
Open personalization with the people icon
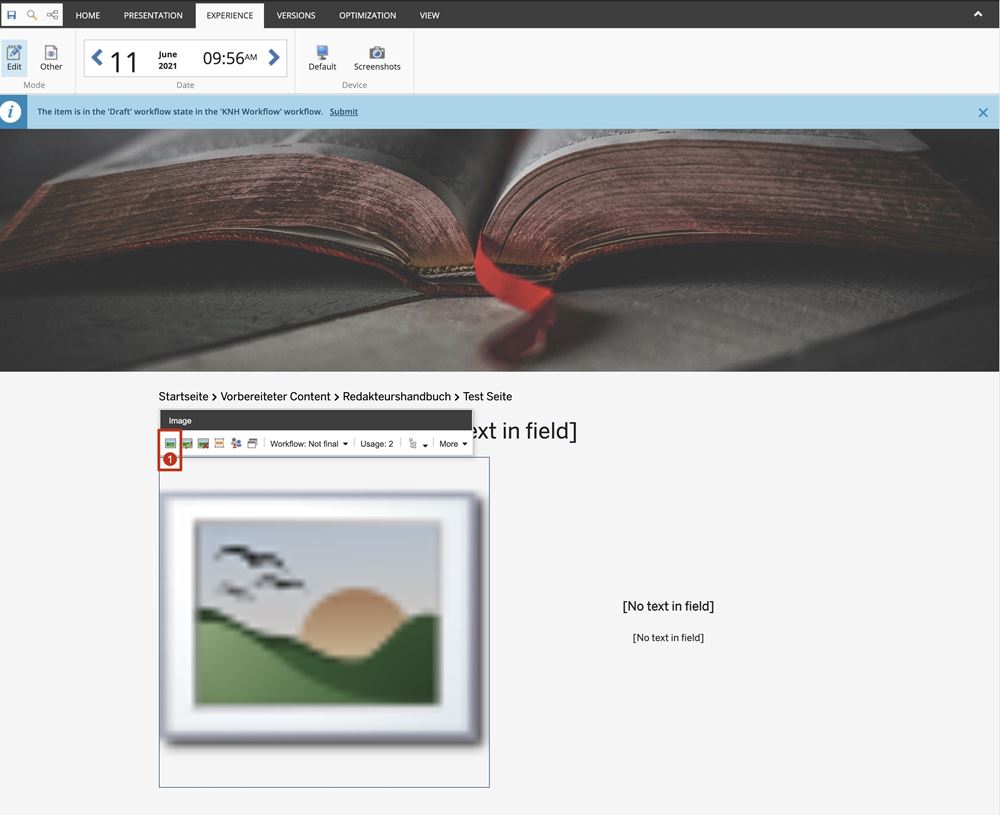coord(235,443)
